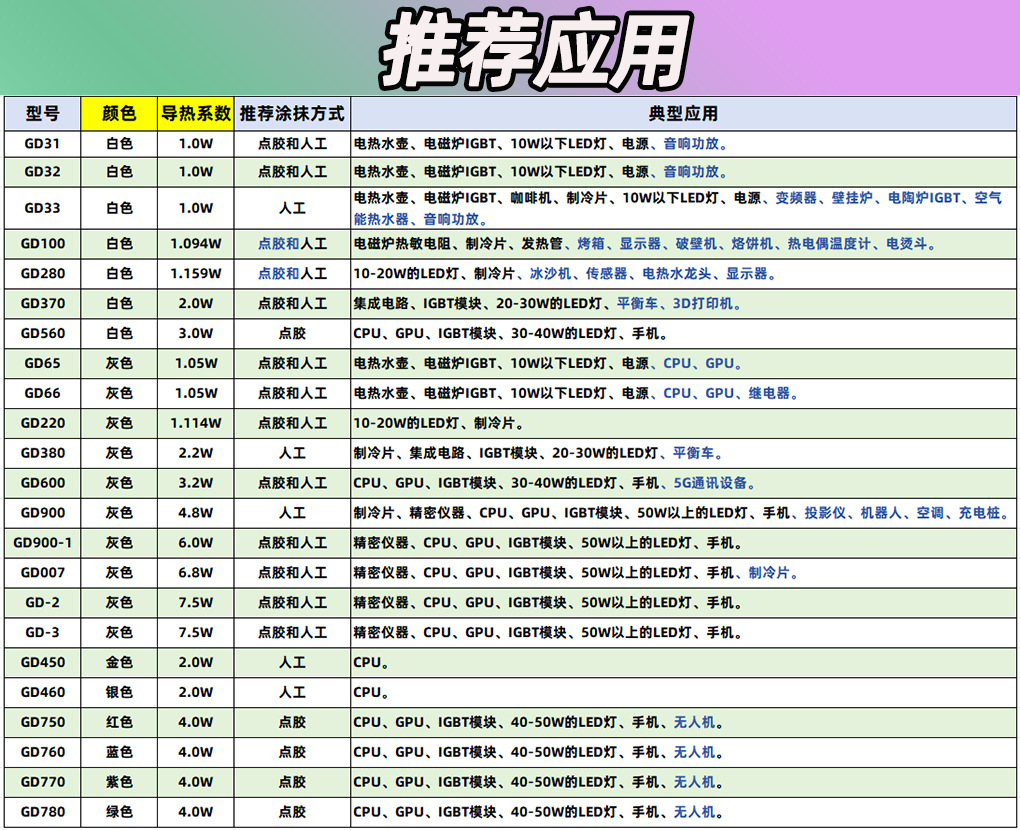
Task: Click blue 烤箱 text in GD100 row
Action: click(x=591, y=244)
